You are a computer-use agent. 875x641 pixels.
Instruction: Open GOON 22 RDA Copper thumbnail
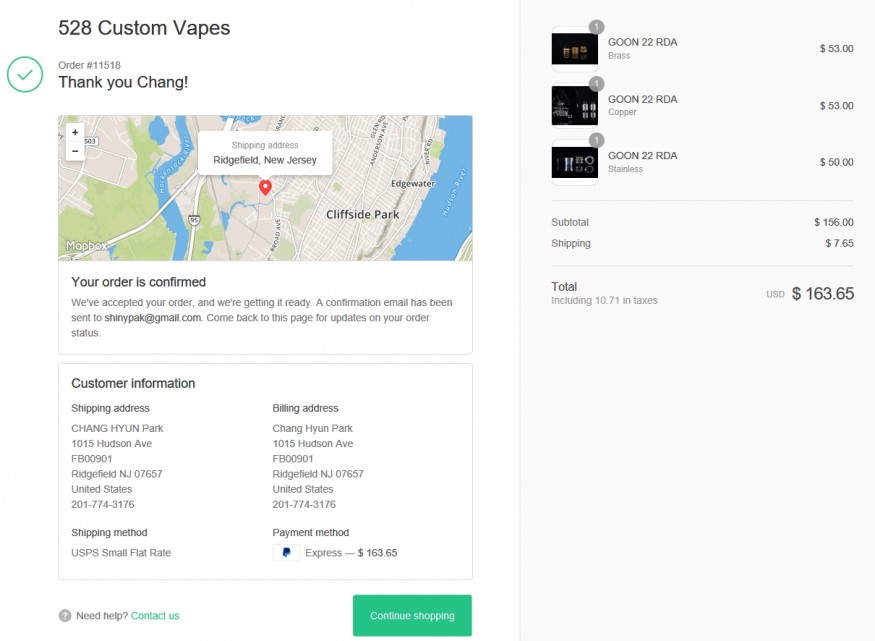[x=574, y=105]
